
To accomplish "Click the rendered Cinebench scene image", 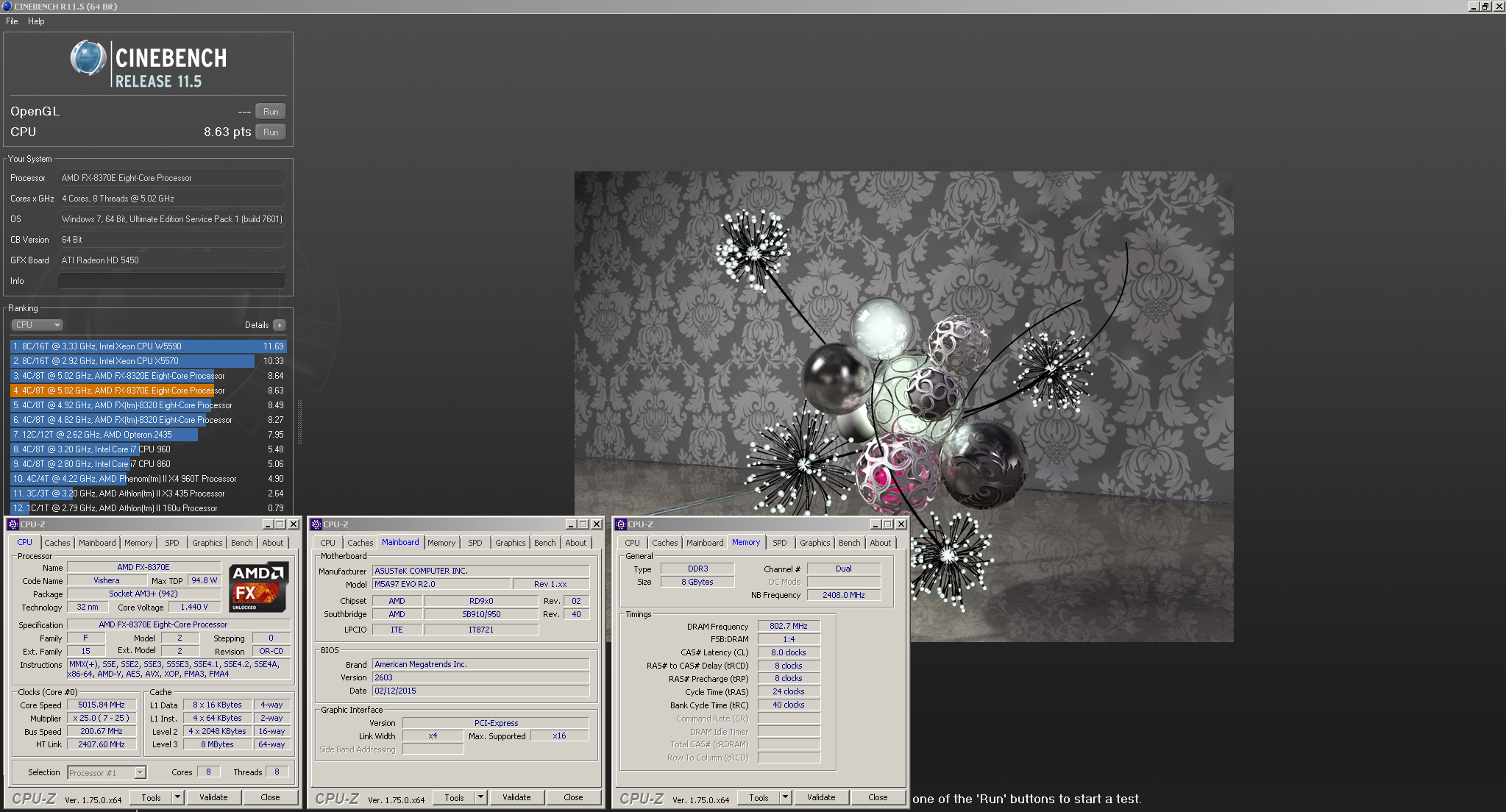I will click(x=903, y=407).
